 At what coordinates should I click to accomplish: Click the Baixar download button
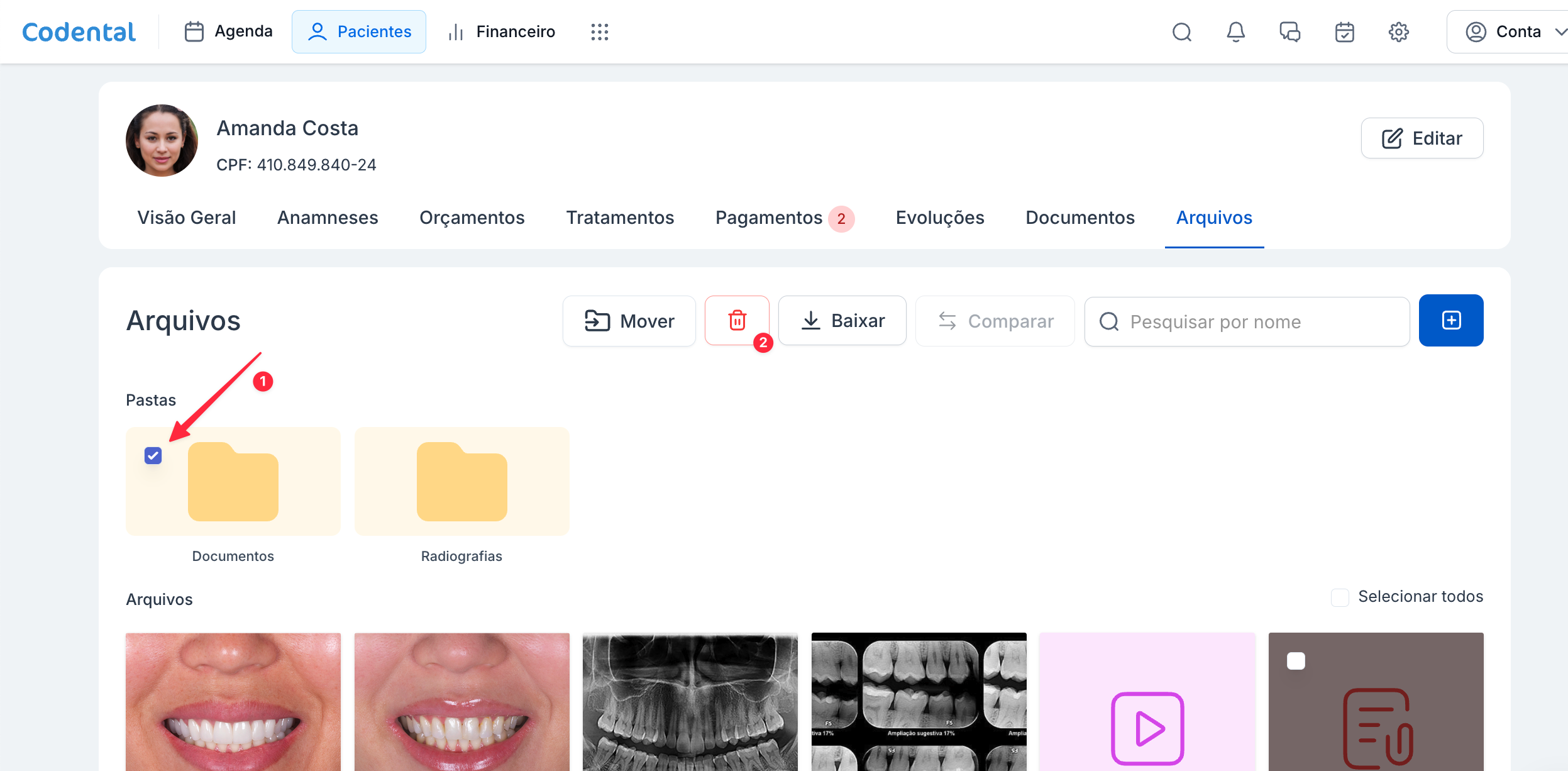click(x=842, y=321)
